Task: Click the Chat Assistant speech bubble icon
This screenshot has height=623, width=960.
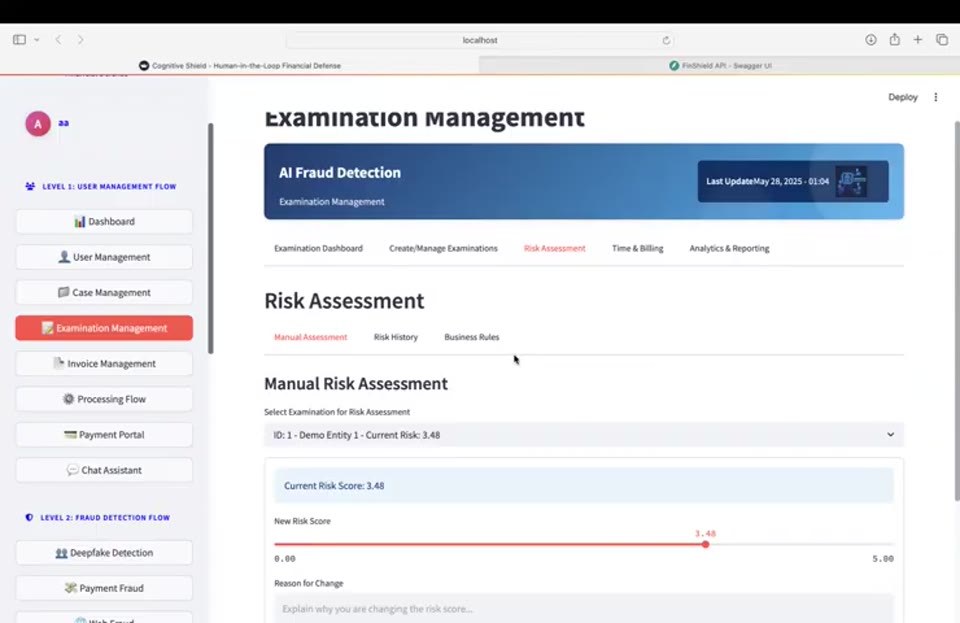Action: pyautogui.click(x=72, y=470)
